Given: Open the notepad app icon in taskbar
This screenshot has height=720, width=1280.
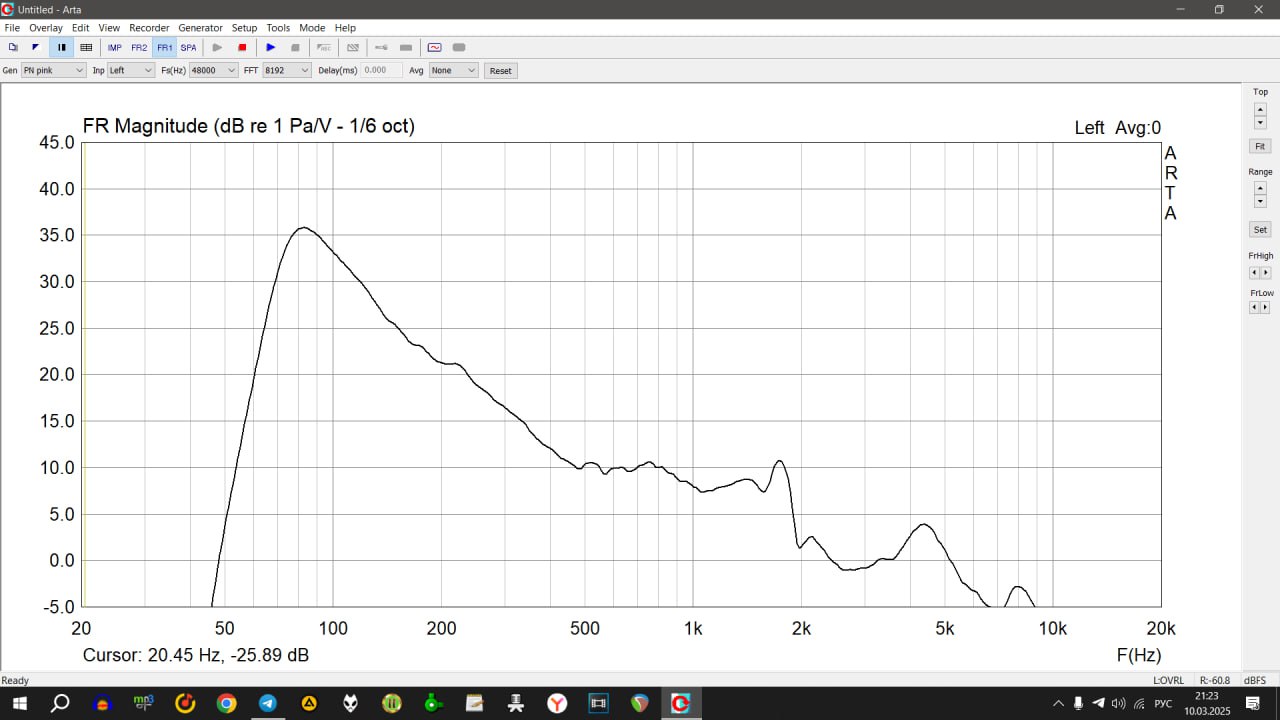Looking at the screenshot, I should coord(474,704).
